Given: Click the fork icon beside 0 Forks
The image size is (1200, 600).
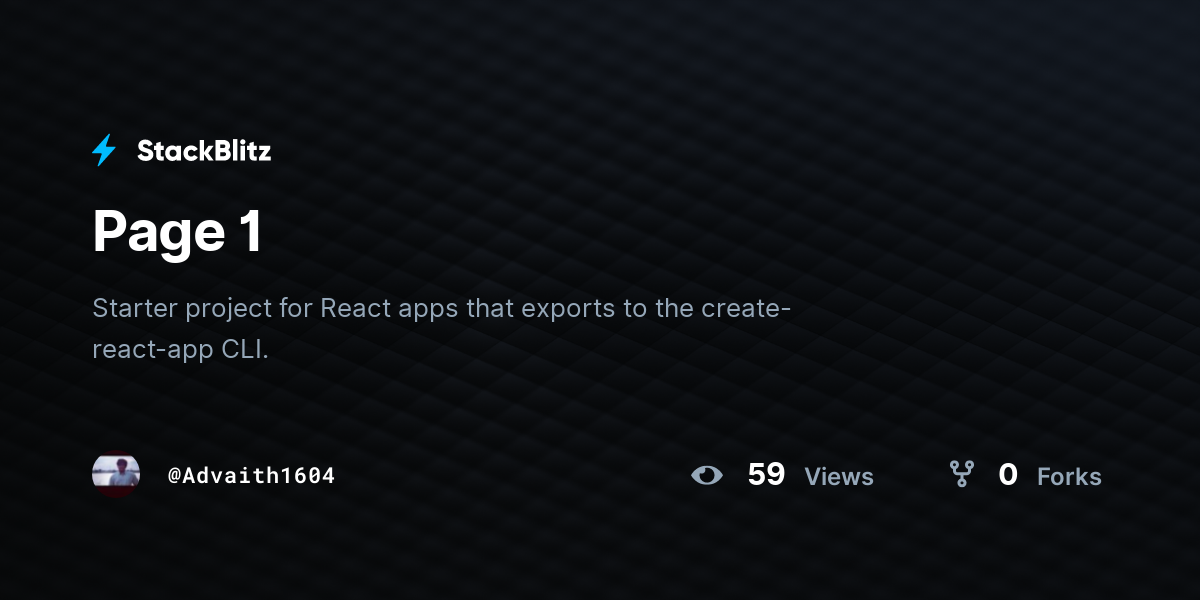Looking at the screenshot, I should [962, 474].
